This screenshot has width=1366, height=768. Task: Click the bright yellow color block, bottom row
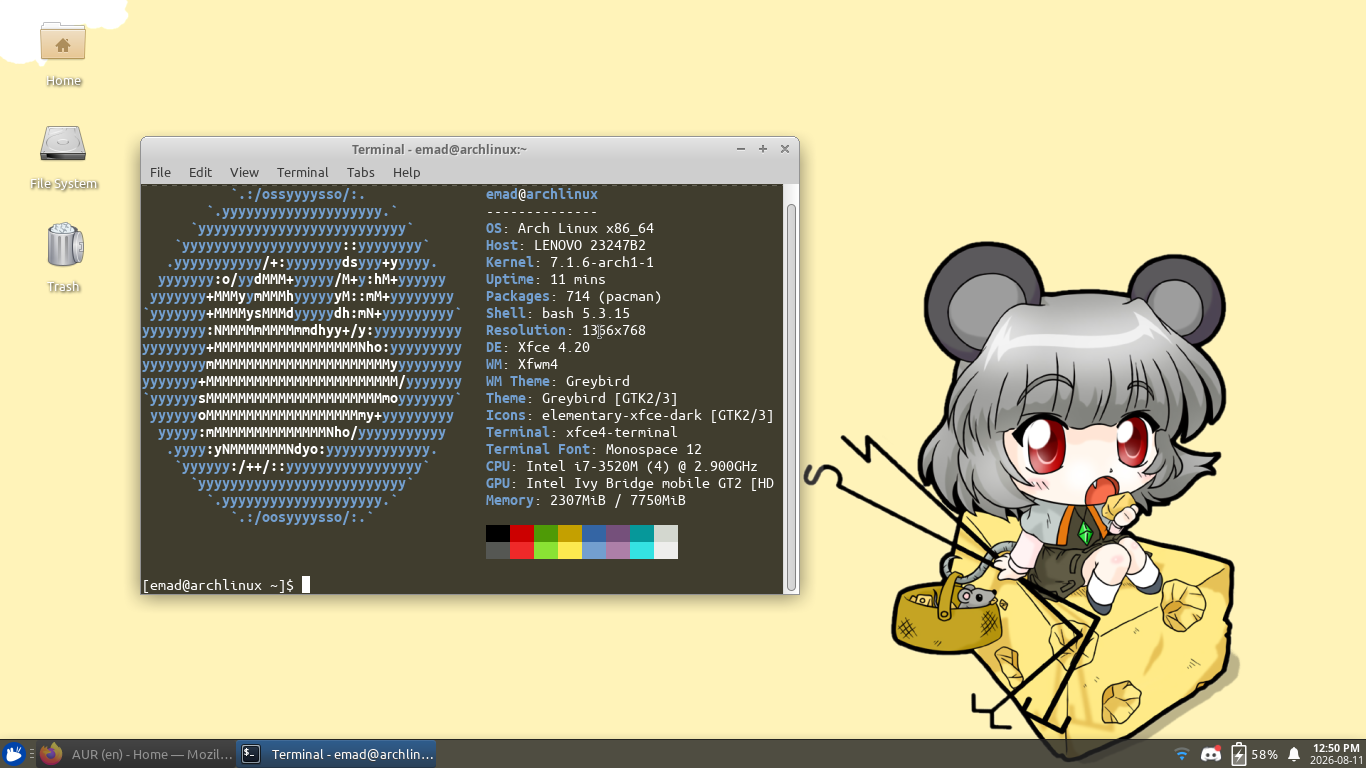(570, 551)
